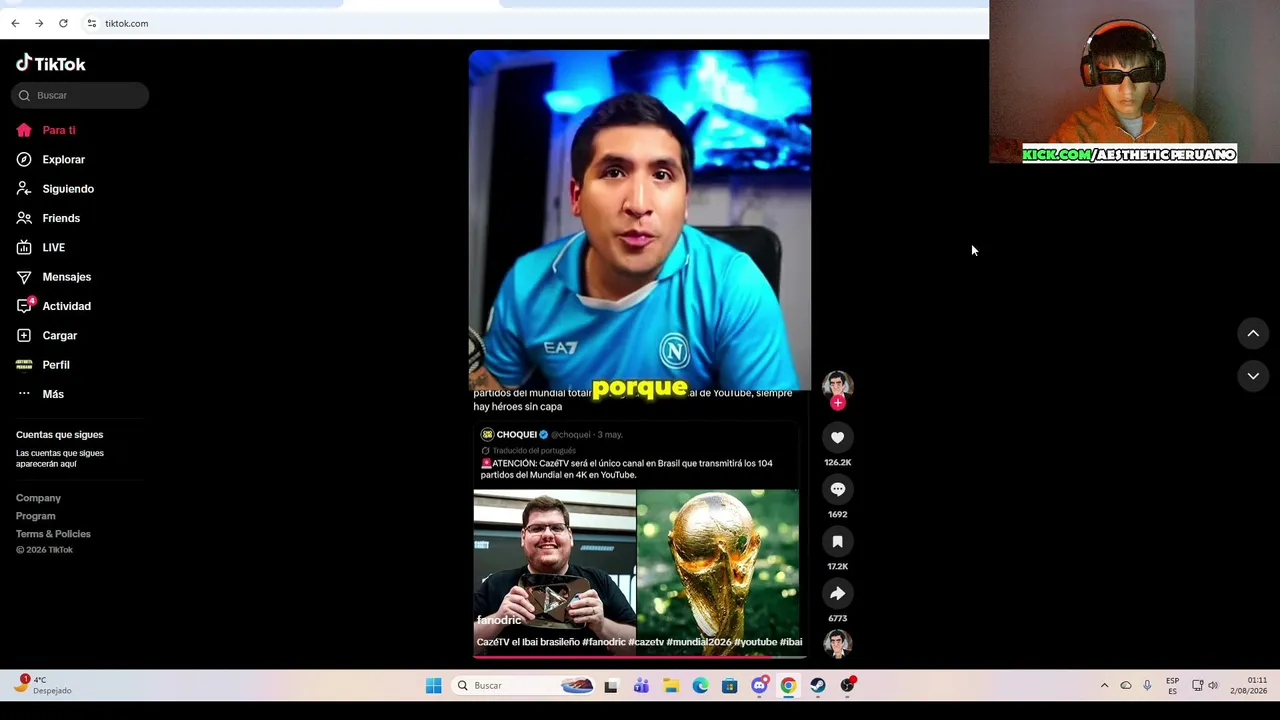This screenshot has height=720, width=1280.
Task: Open the ESP ES language switcher
Action: (x=1173, y=686)
